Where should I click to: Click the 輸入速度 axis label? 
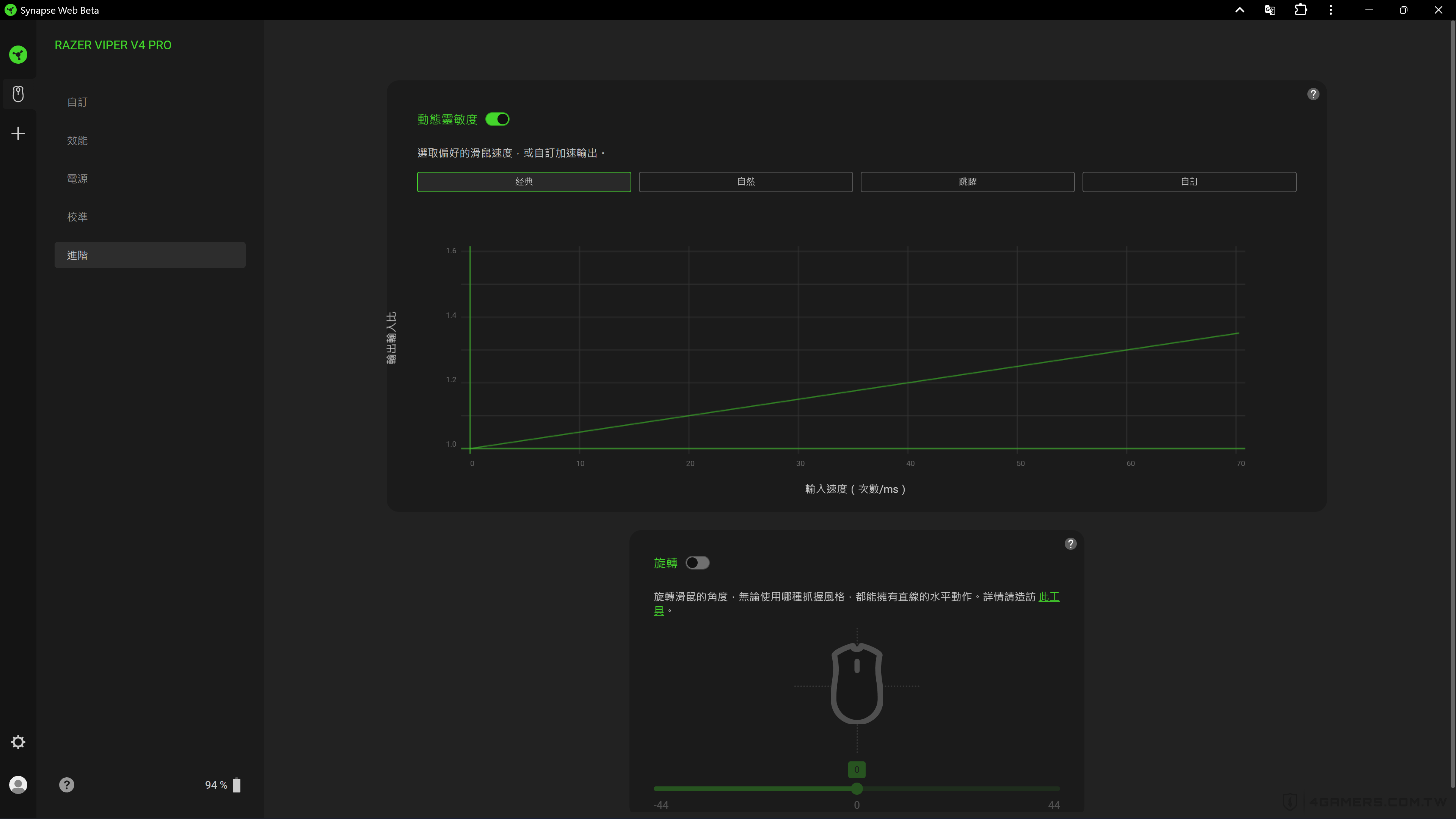[x=855, y=489]
